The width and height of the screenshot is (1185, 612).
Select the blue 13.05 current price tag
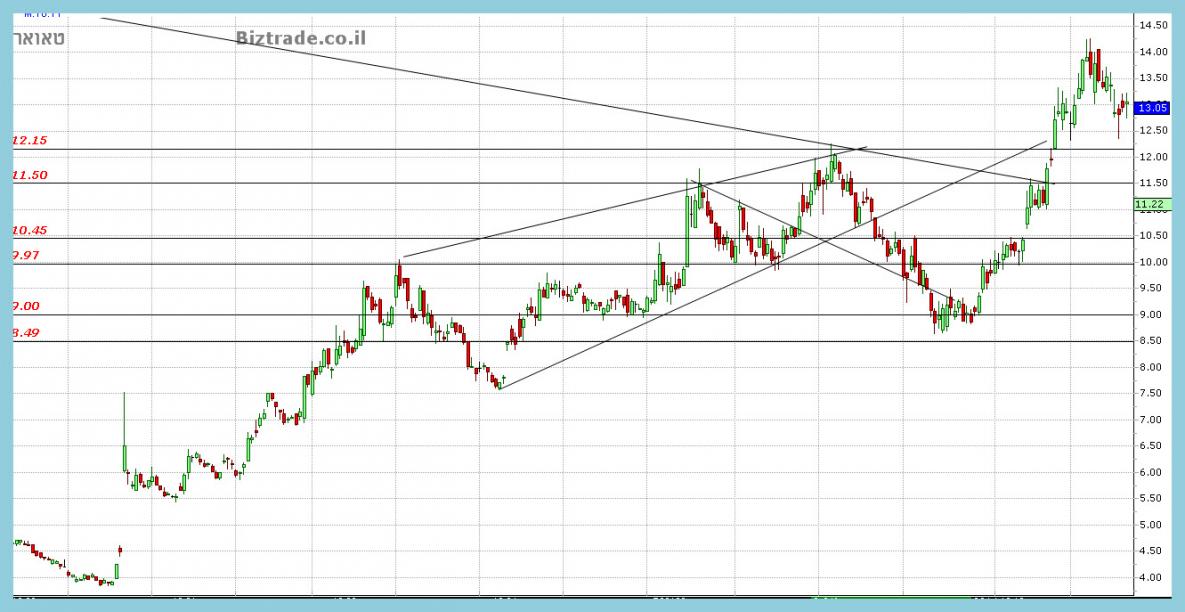pos(1152,108)
